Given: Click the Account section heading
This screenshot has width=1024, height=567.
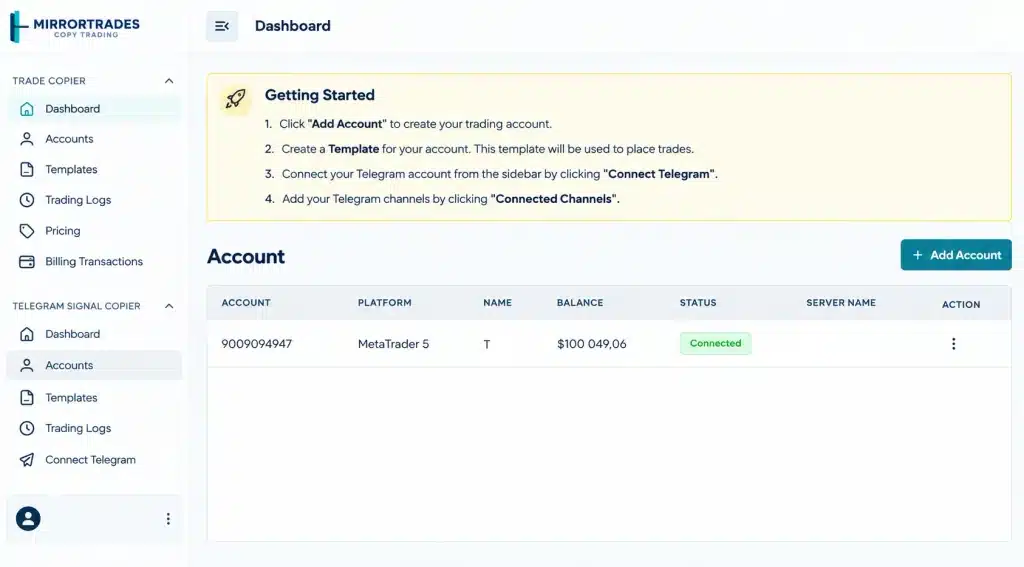Looking at the screenshot, I should point(246,256).
